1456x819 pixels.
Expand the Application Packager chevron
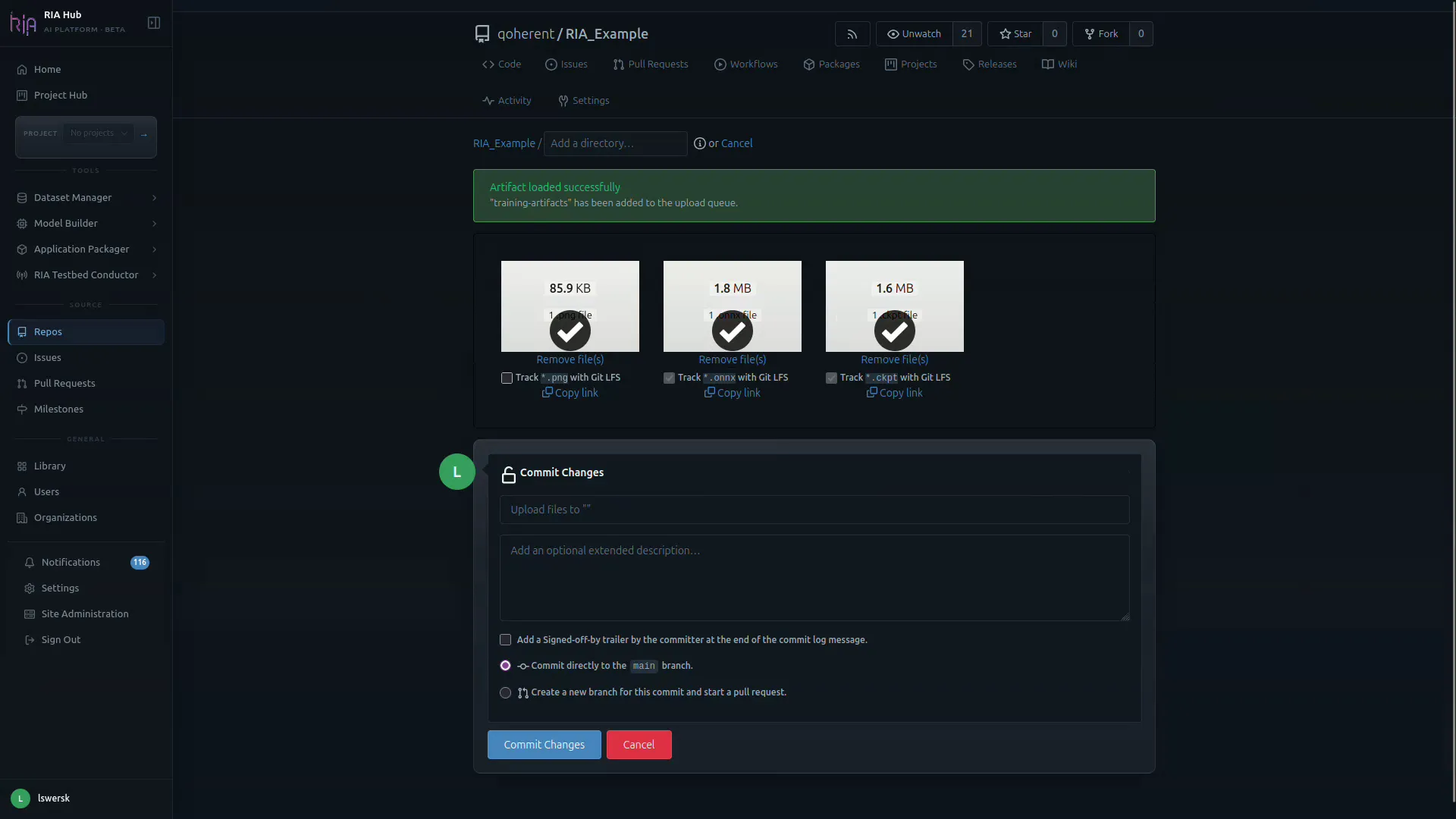[155, 249]
